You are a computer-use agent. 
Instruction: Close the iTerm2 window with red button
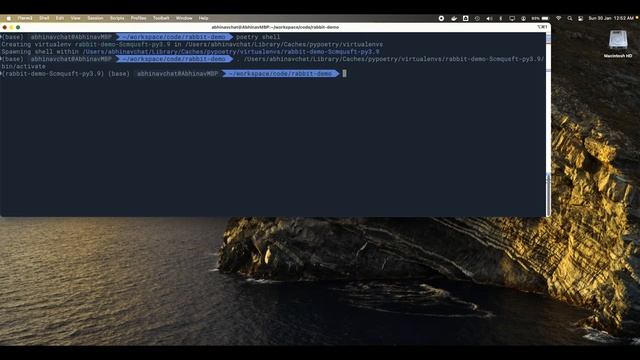[4, 27]
